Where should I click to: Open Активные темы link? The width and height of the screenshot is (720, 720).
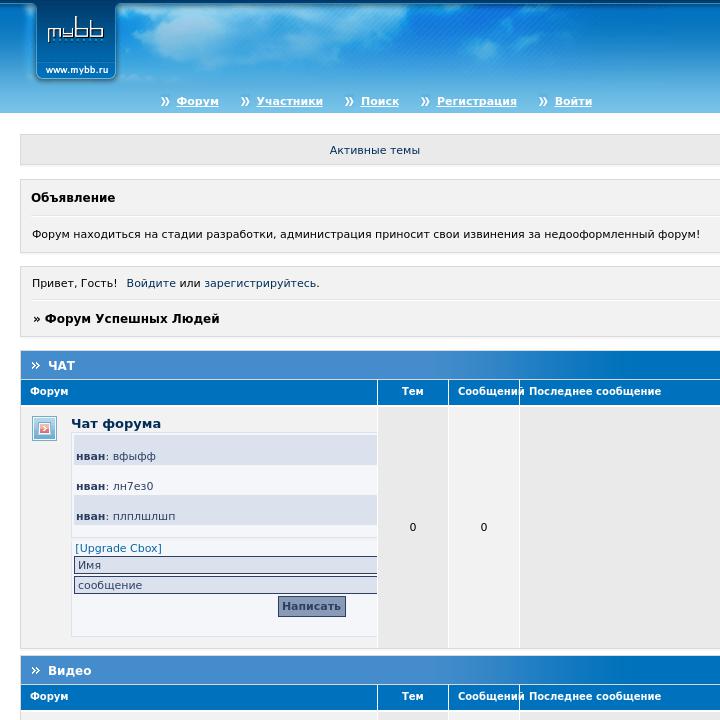click(375, 150)
